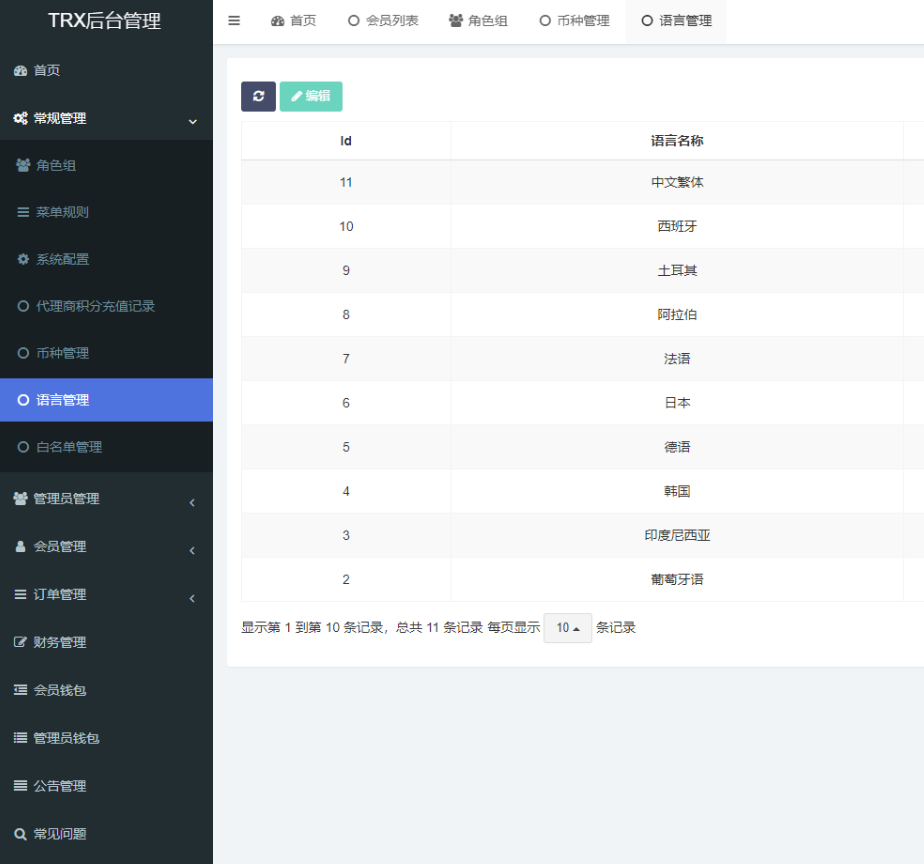Open 会员钱包 in the sidebar
Image resolution: width=924 pixels, height=864 pixels.
click(60, 690)
